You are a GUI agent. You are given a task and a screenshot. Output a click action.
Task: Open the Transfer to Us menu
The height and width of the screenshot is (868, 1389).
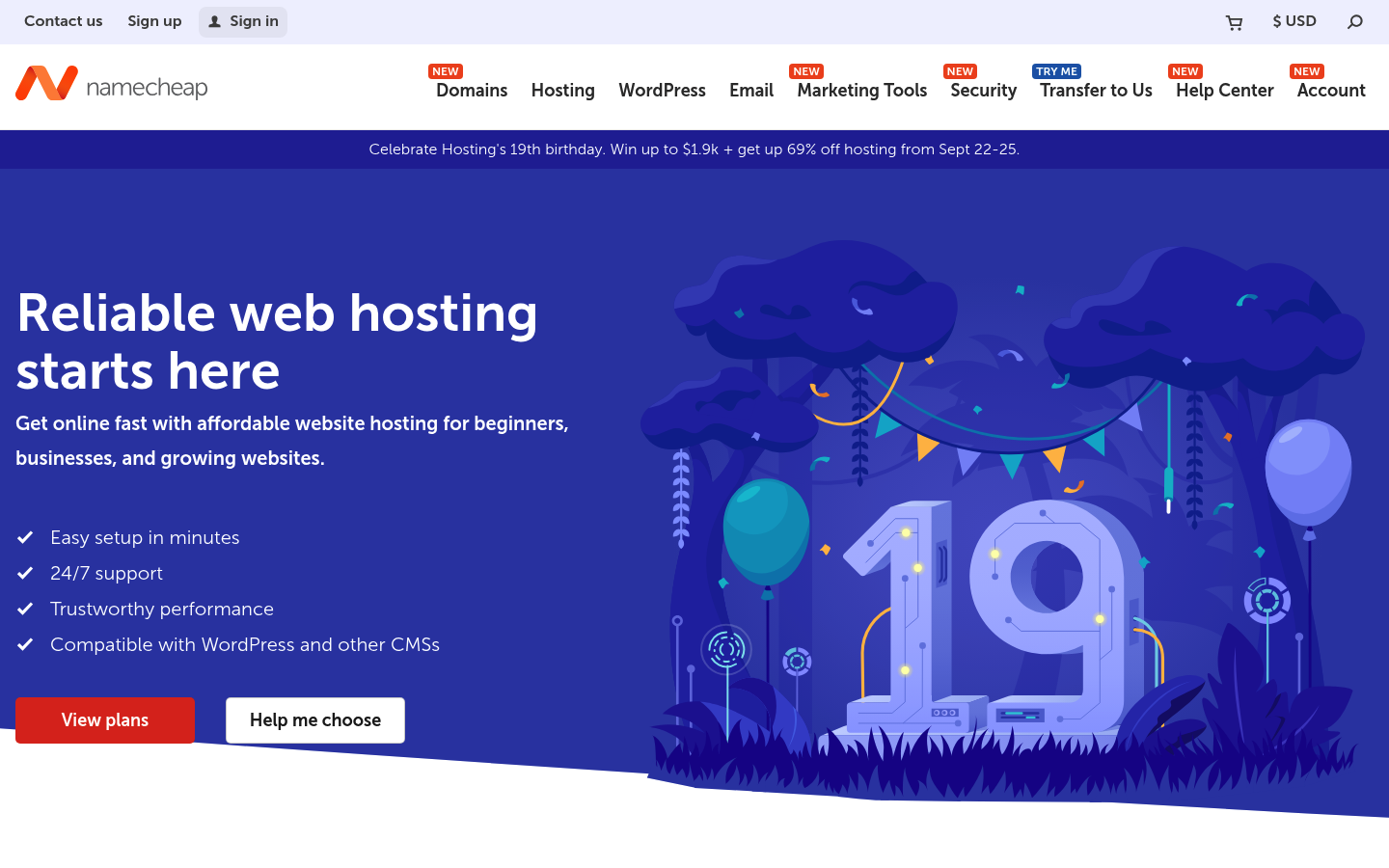1096,90
